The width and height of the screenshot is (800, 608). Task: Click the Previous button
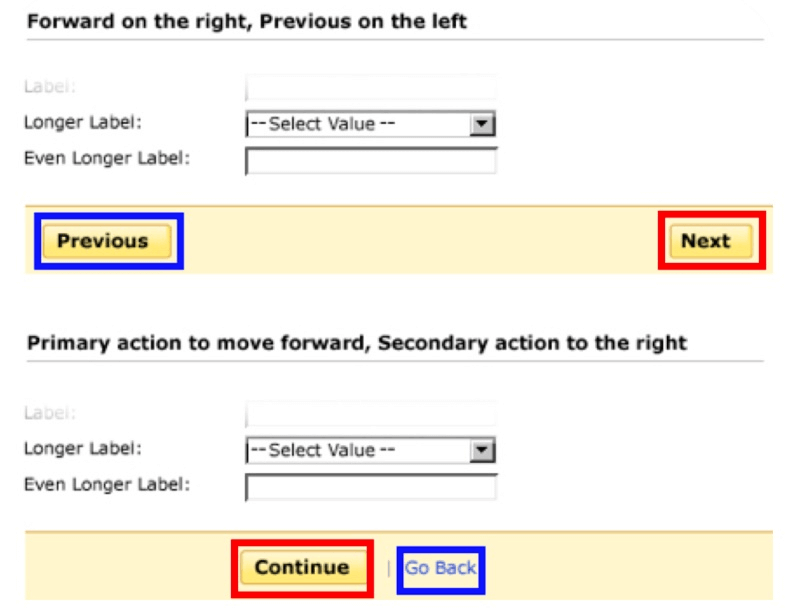coord(103,241)
